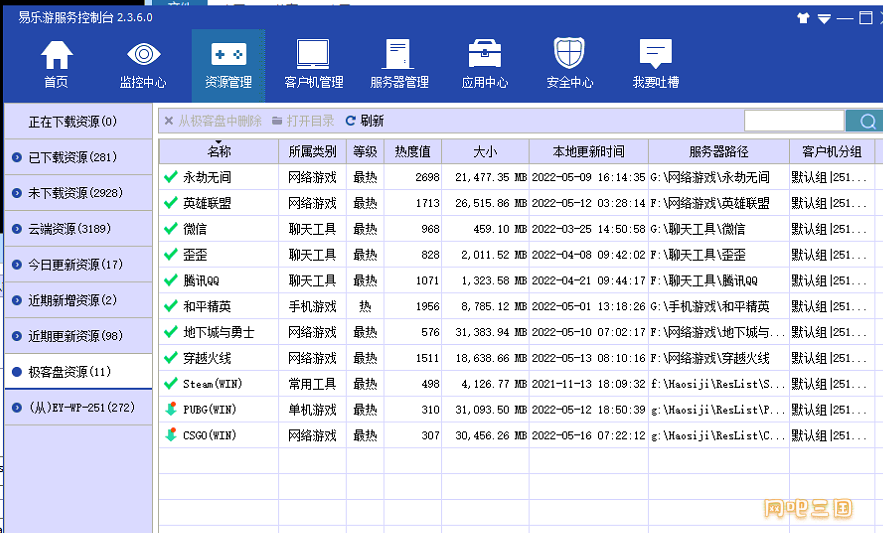Select 云端资源(3189) in sidebar
Viewport: 883px width, 533px height.
[x=78, y=229]
